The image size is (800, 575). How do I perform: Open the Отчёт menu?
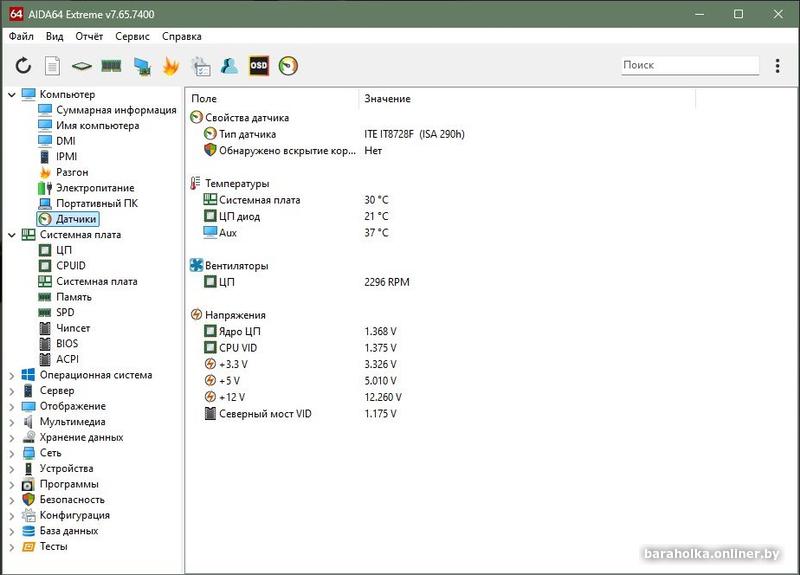[x=89, y=36]
